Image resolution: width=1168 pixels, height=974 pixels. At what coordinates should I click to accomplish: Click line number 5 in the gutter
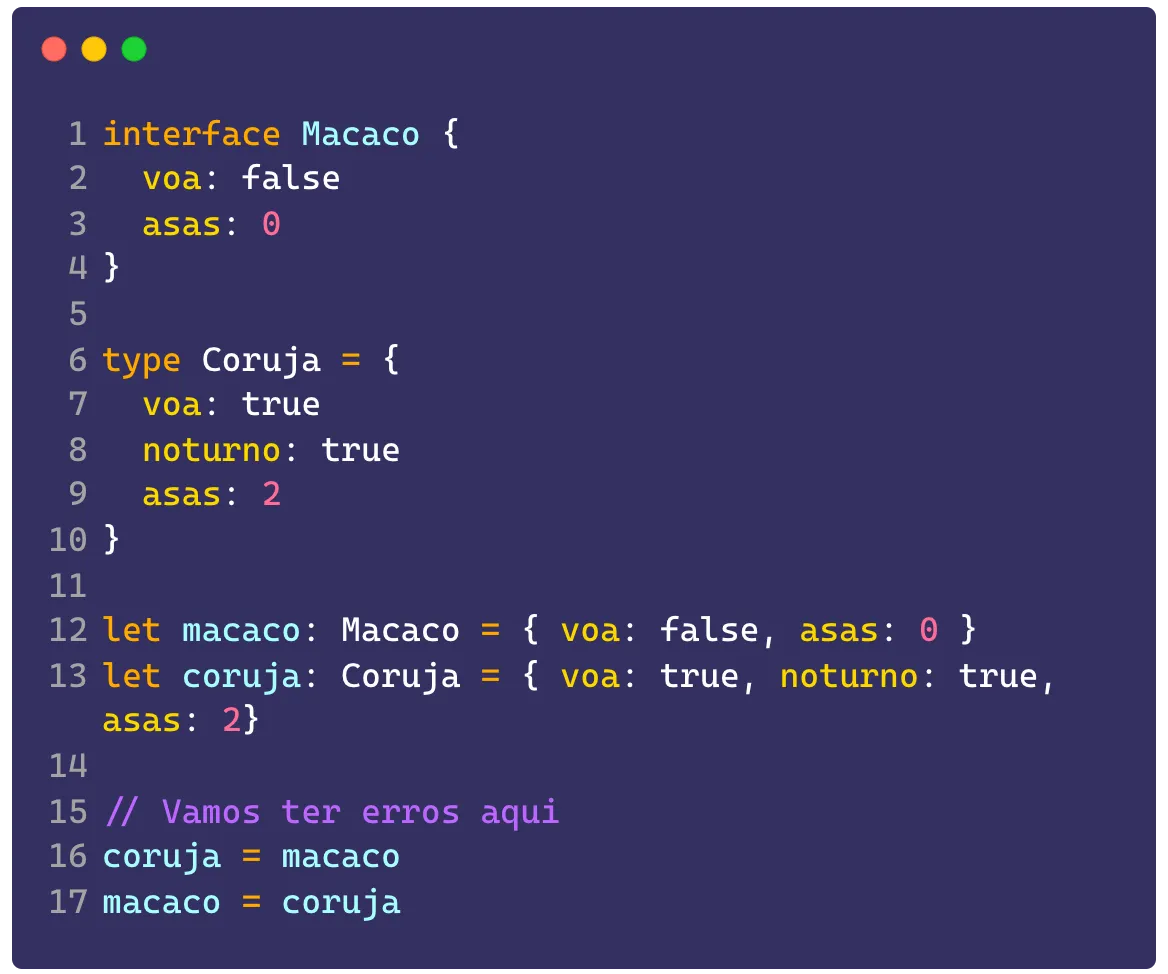[78, 314]
